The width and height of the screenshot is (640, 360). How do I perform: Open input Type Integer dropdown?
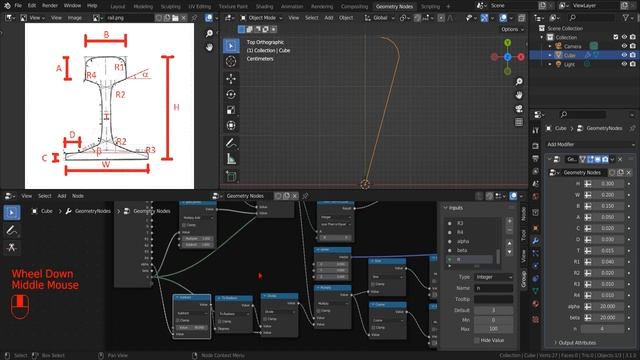pyautogui.click(x=493, y=277)
